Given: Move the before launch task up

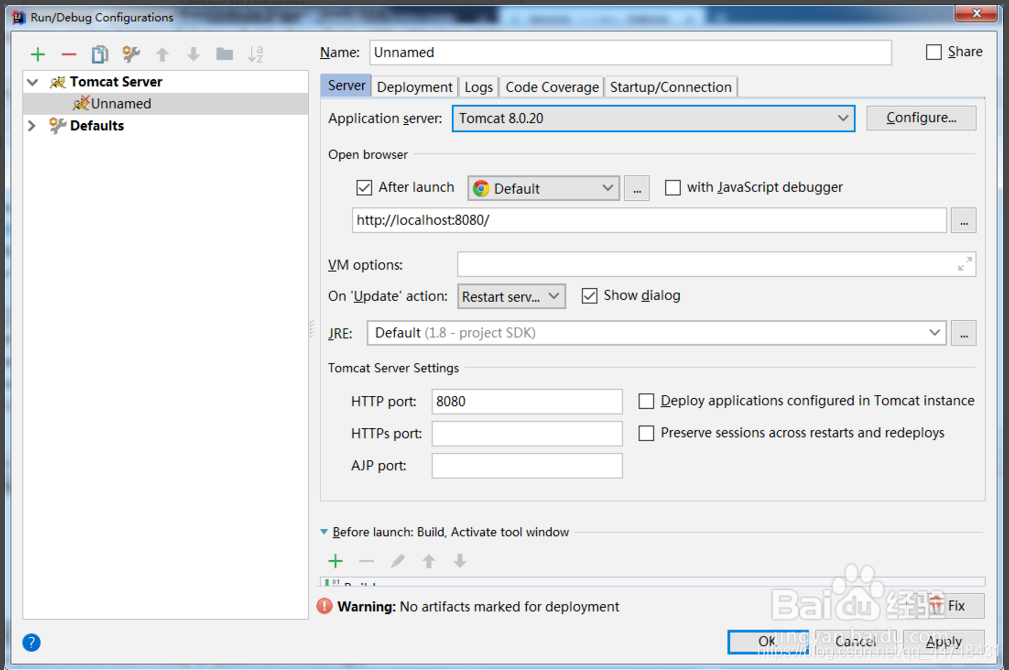Looking at the screenshot, I should (x=429, y=561).
